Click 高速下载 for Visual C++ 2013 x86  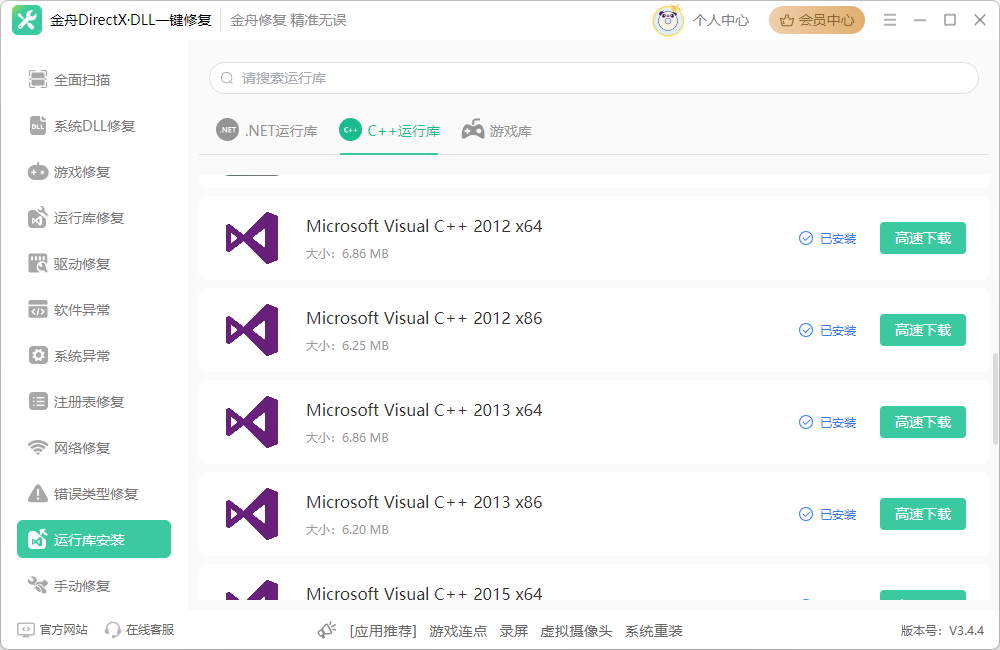click(922, 514)
